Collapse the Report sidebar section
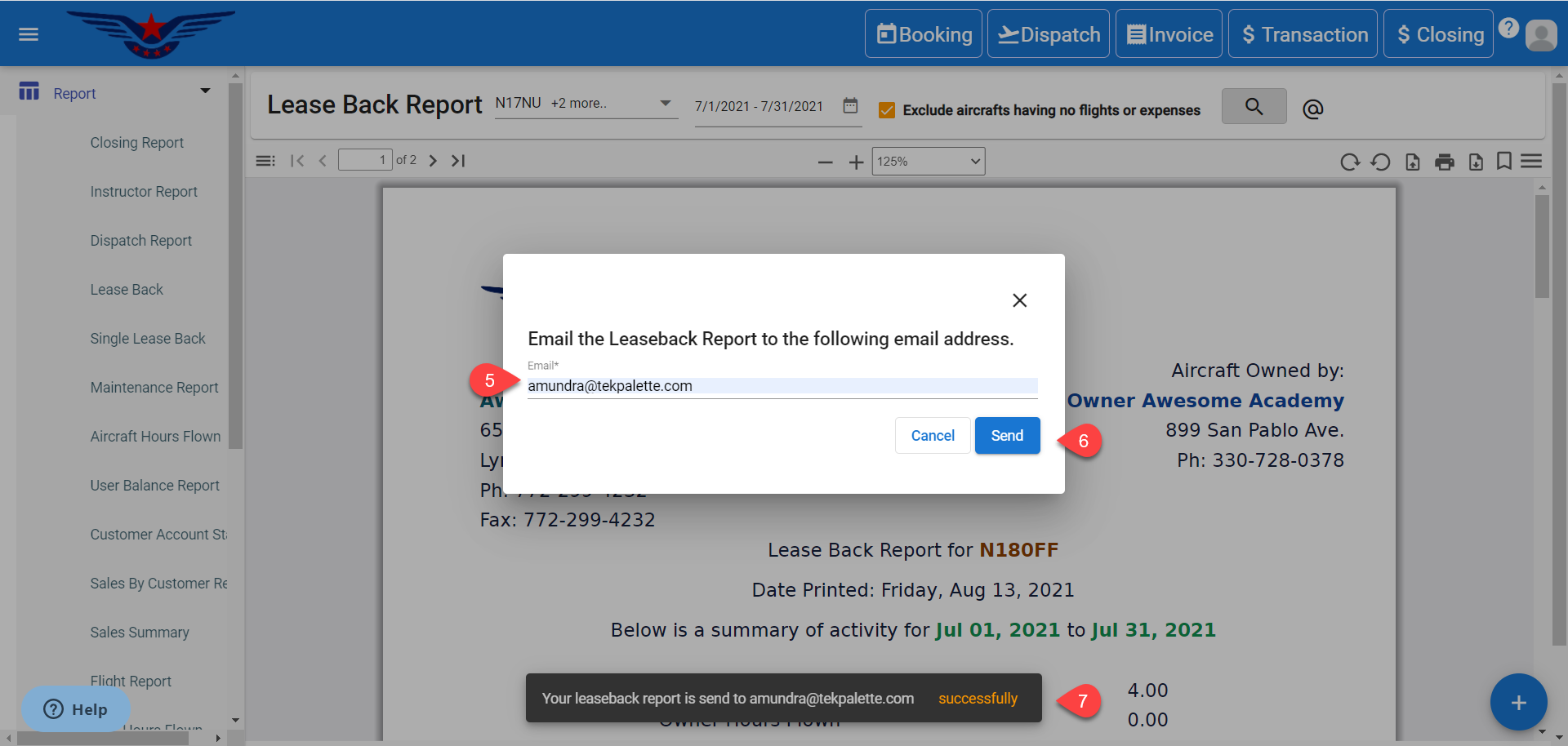This screenshot has height=746, width=1568. pyautogui.click(x=205, y=91)
